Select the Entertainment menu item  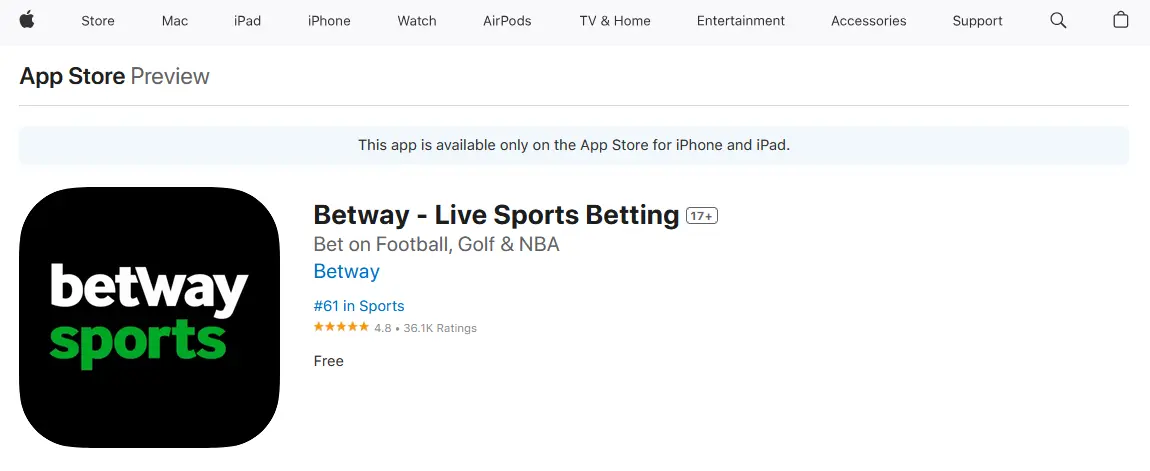[741, 21]
